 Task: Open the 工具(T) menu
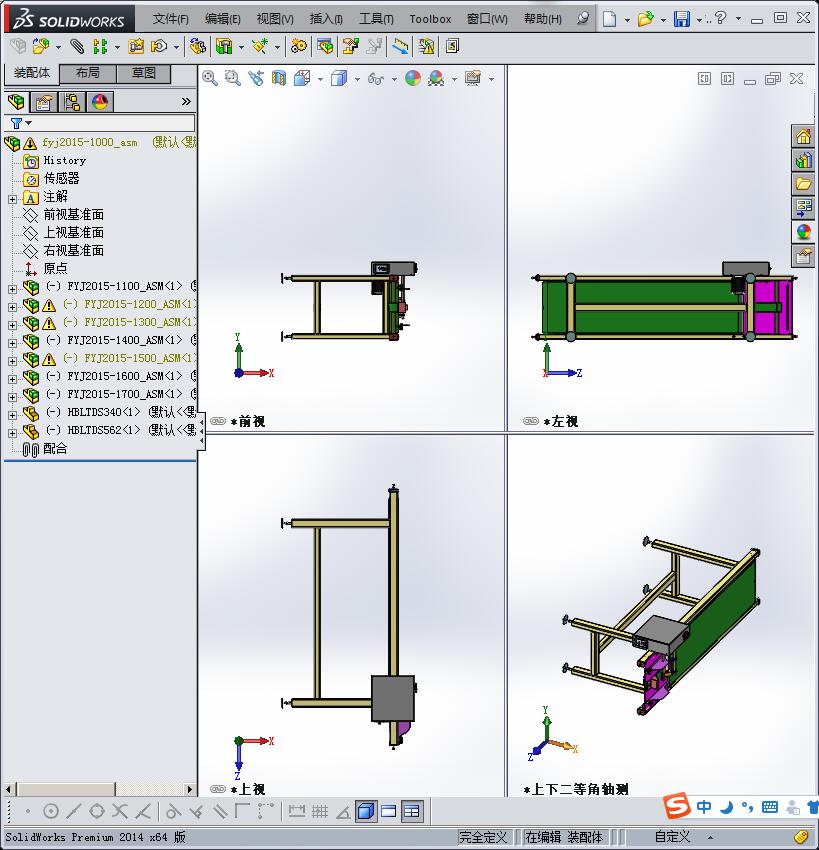(376, 19)
